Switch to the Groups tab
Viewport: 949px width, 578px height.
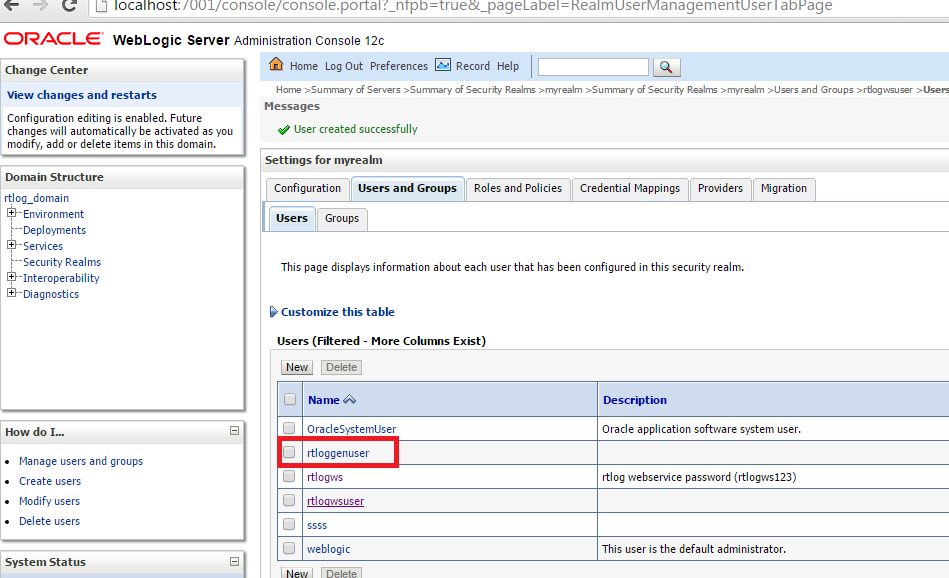pos(341,218)
